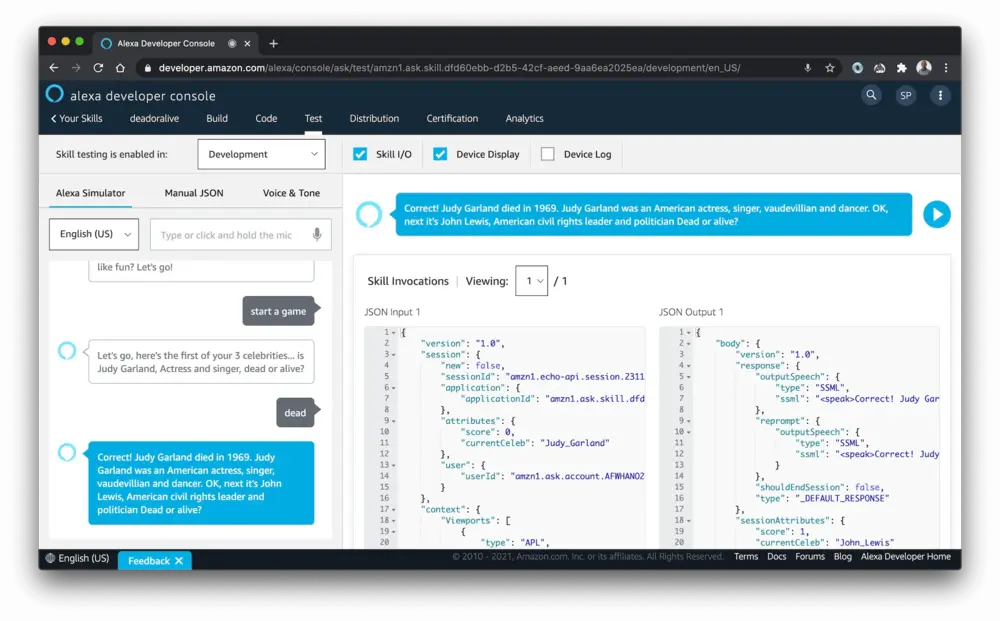Open search using the magnifier icon
The image size is (1000, 621).
click(x=872, y=95)
